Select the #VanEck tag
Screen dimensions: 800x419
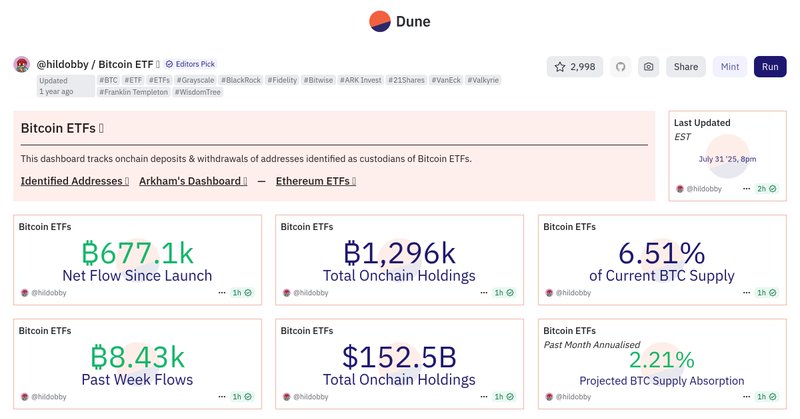(x=446, y=80)
